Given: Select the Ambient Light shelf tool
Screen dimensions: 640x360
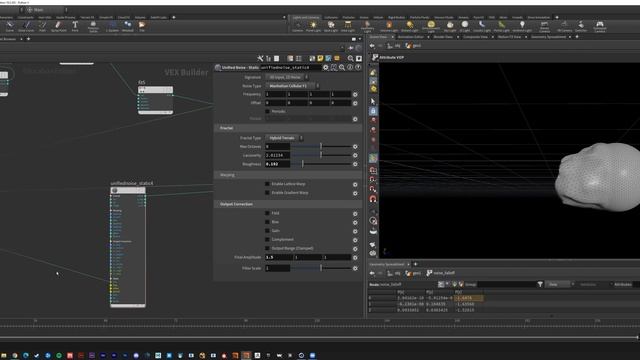Looking at the screenshot, I should 522,27.
